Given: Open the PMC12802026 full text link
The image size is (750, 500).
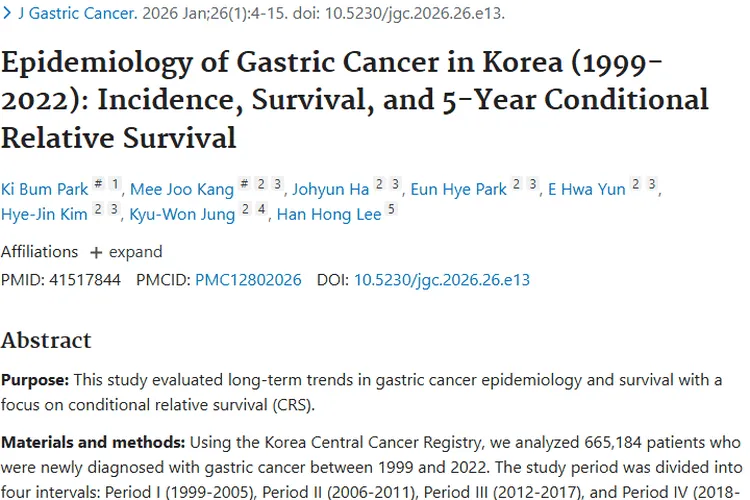Looking at the screenshot, I should point(248,280).
